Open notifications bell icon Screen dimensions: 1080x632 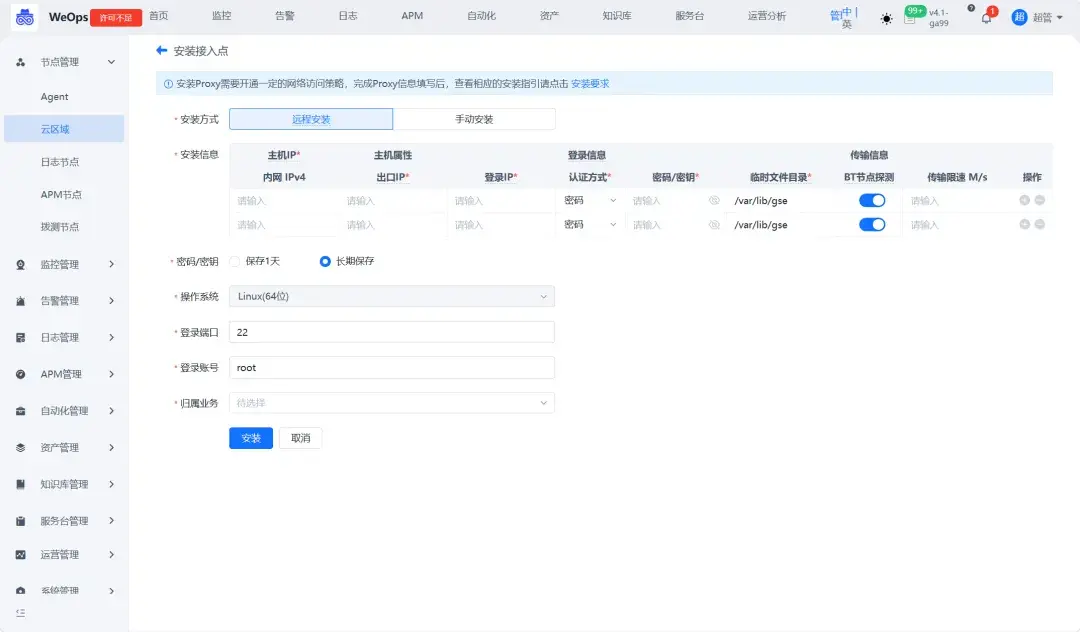986,19
